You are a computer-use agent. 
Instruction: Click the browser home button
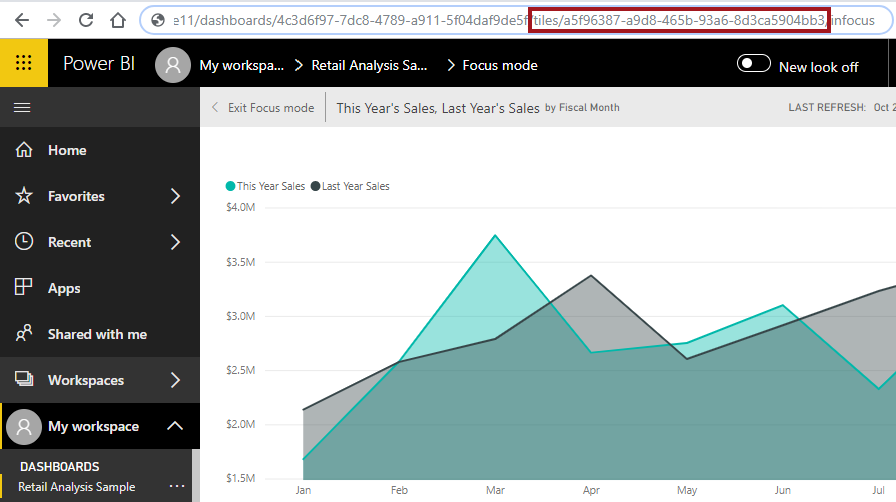(x=118, y=20)
